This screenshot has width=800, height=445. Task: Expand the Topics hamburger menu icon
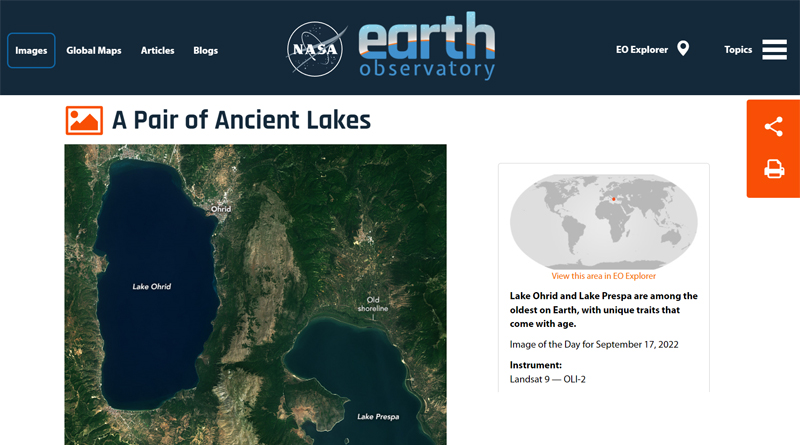pos(774,50)
